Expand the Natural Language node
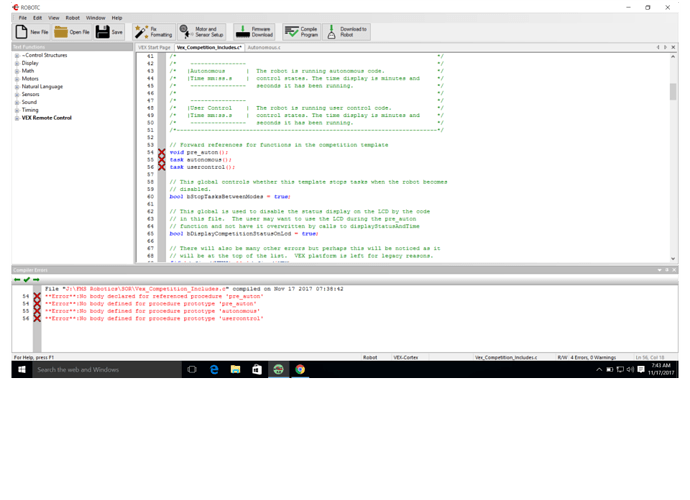 (17, 87)
